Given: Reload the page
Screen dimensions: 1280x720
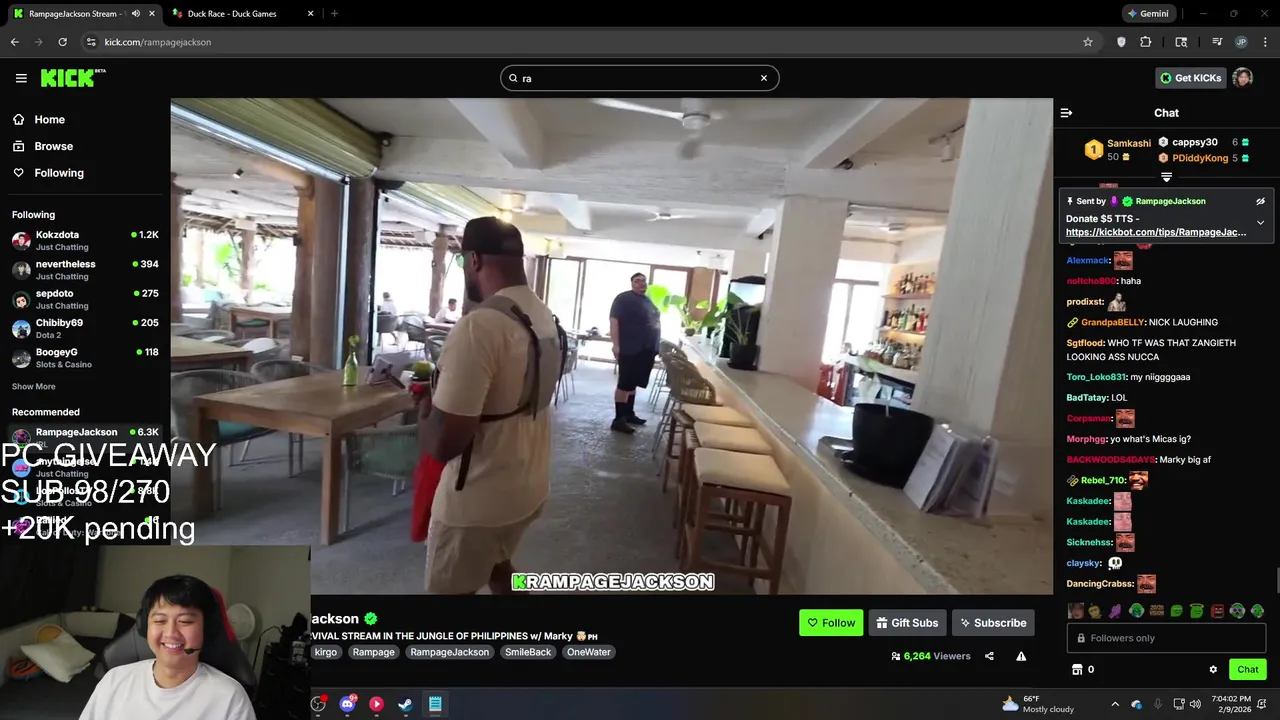Looking at the screenshot, I should (x=62, y=42).
